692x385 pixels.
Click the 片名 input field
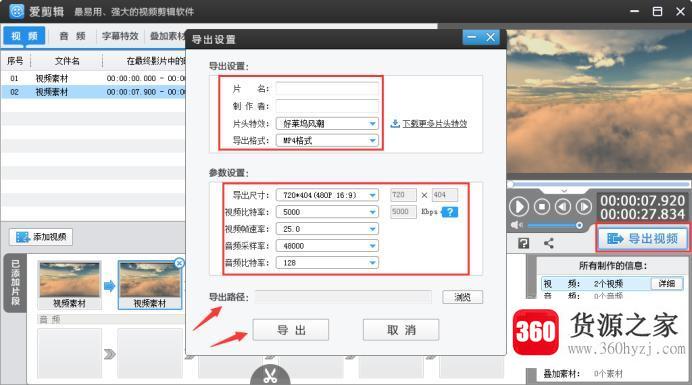(x=327, y=89)
